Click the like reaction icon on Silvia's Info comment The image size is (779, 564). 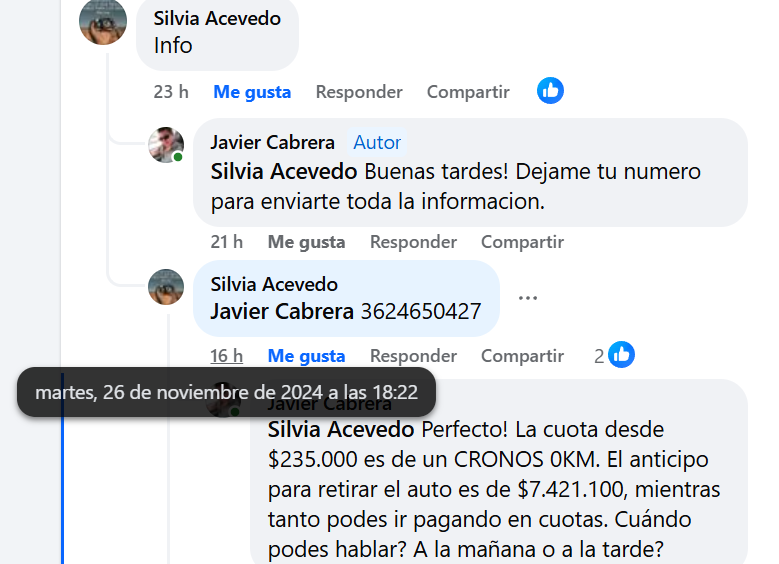click(550, 91)
